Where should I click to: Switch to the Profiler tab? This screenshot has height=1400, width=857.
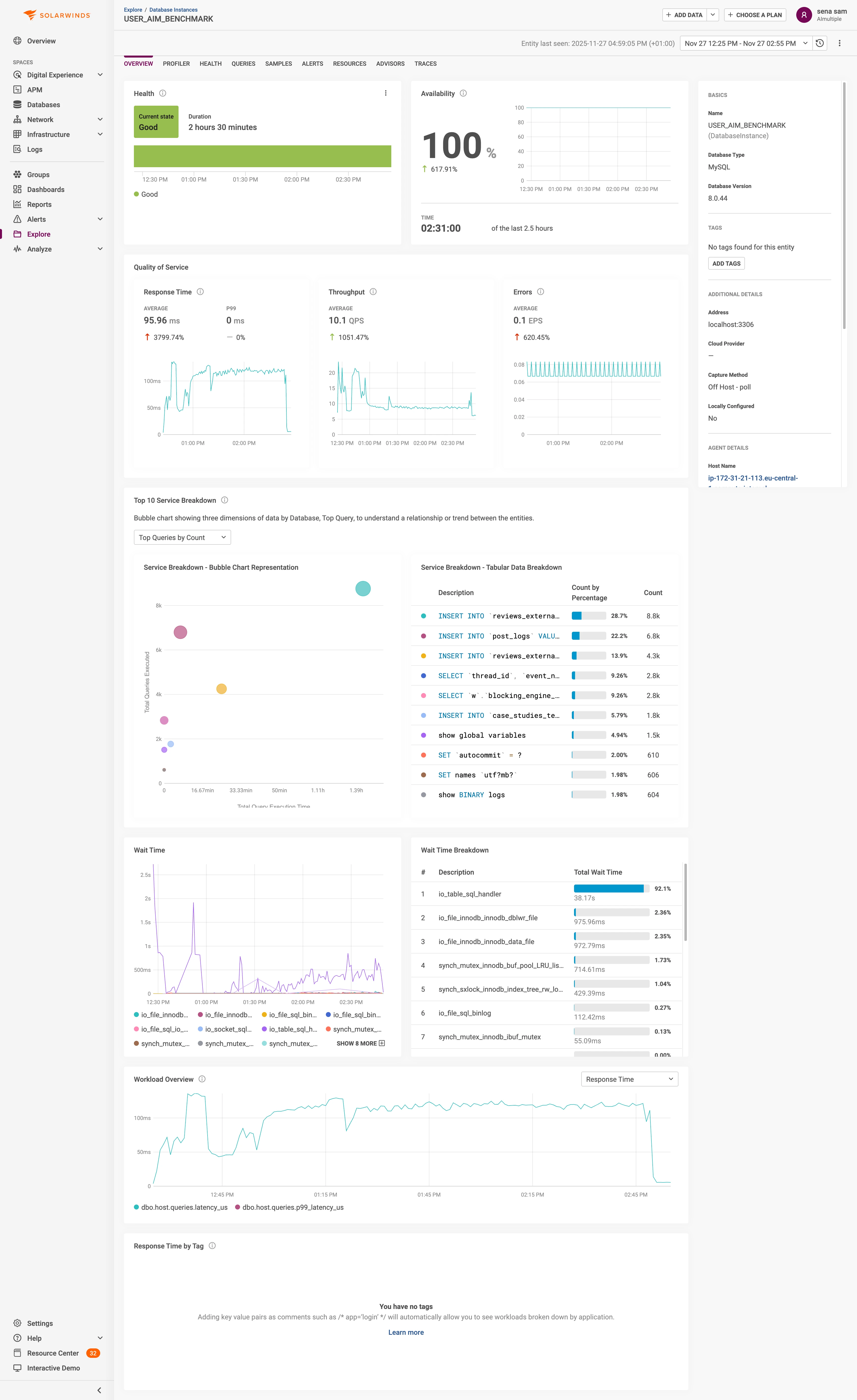point(176,64)
